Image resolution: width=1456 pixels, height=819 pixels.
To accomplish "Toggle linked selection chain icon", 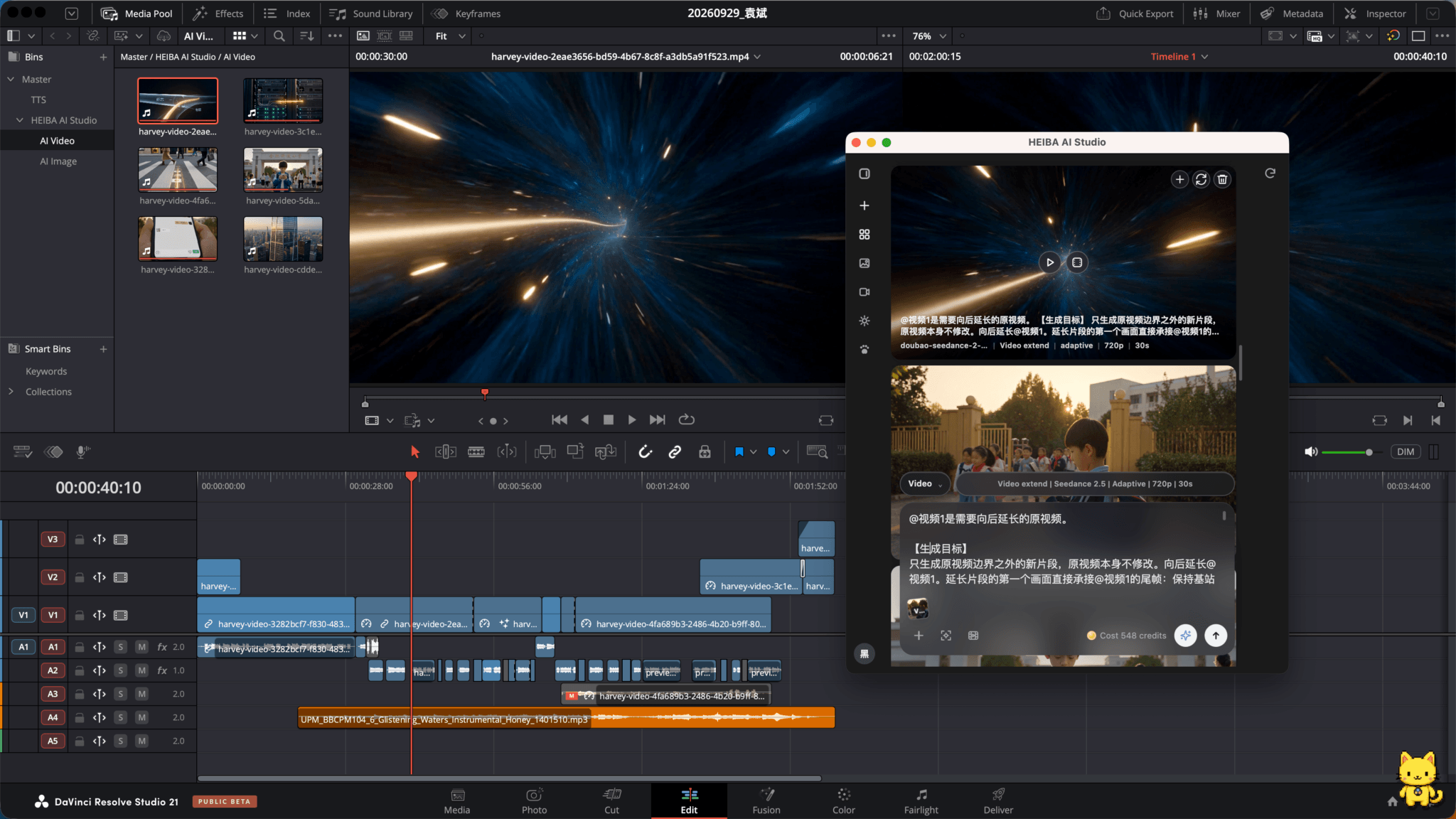I will 675,451.
